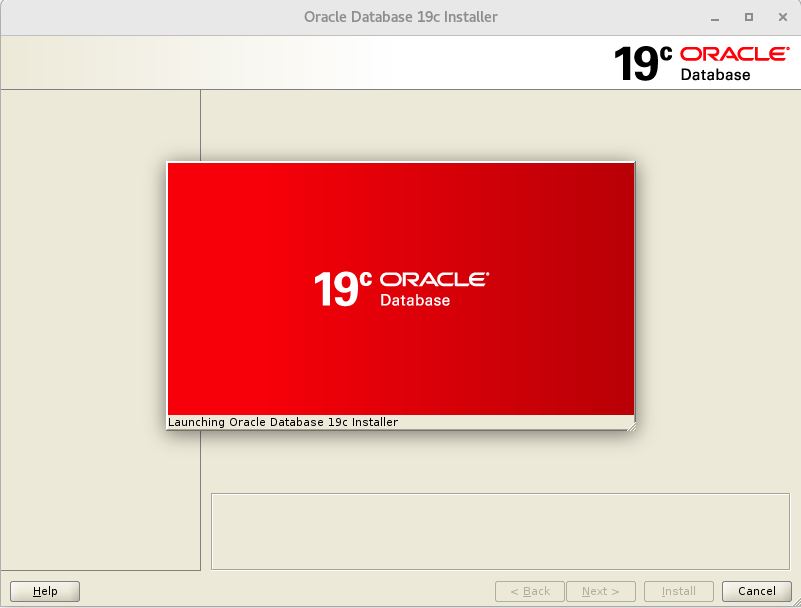Click the 'Oracle Database 19c Installer' title text
This screenshot has width=801, height=608.
(400, 17)
